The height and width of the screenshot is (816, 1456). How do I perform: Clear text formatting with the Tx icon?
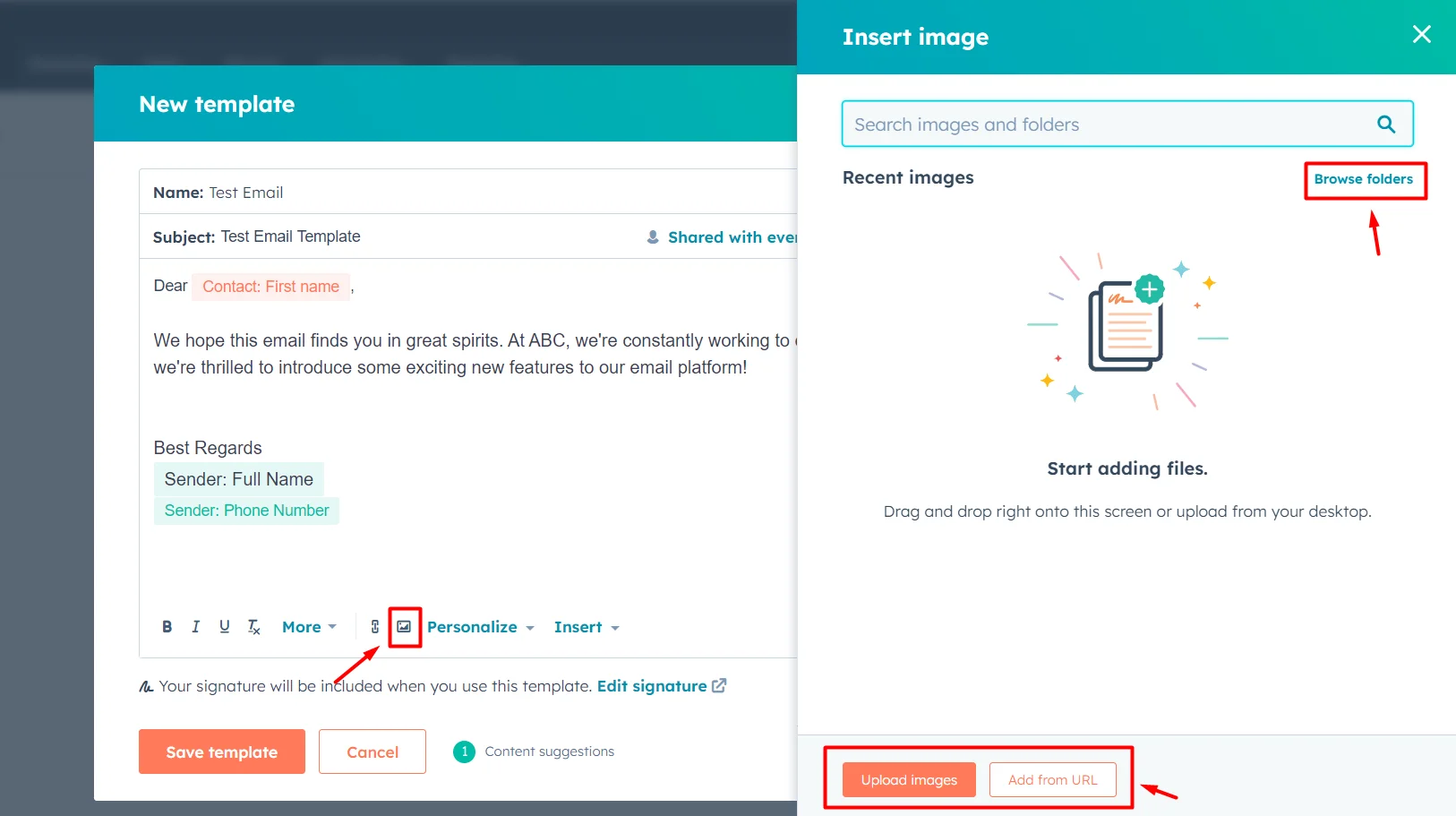(253, 626)
